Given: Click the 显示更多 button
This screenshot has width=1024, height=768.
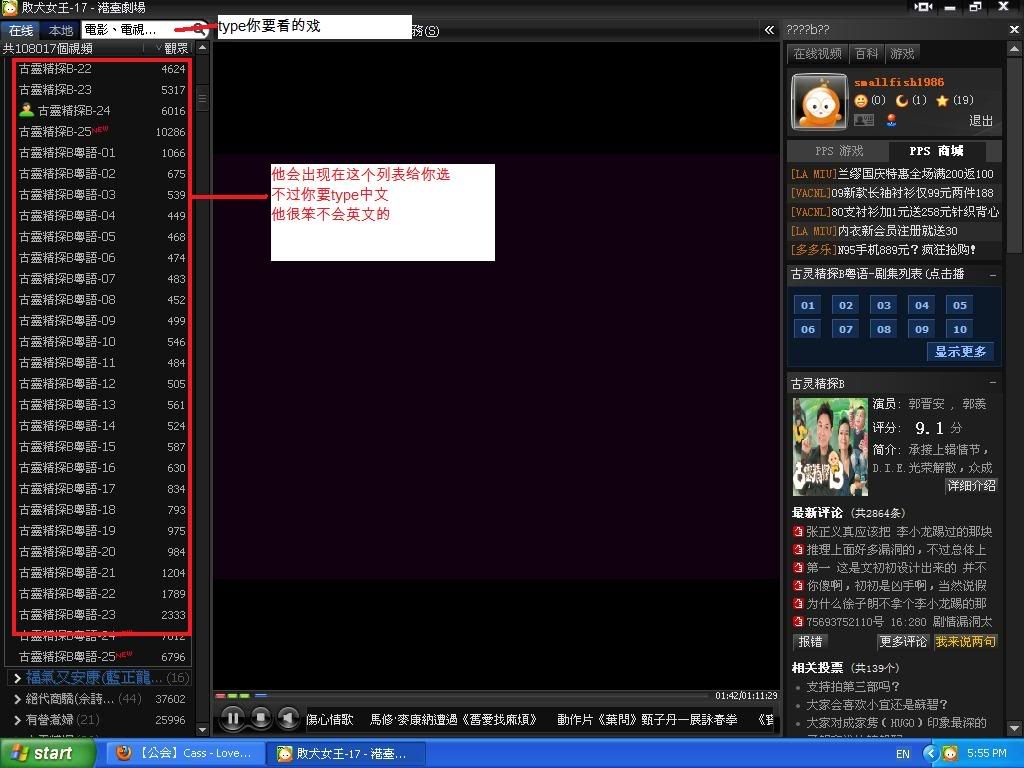Looking at the screenshot, I should tap(960, 351).
